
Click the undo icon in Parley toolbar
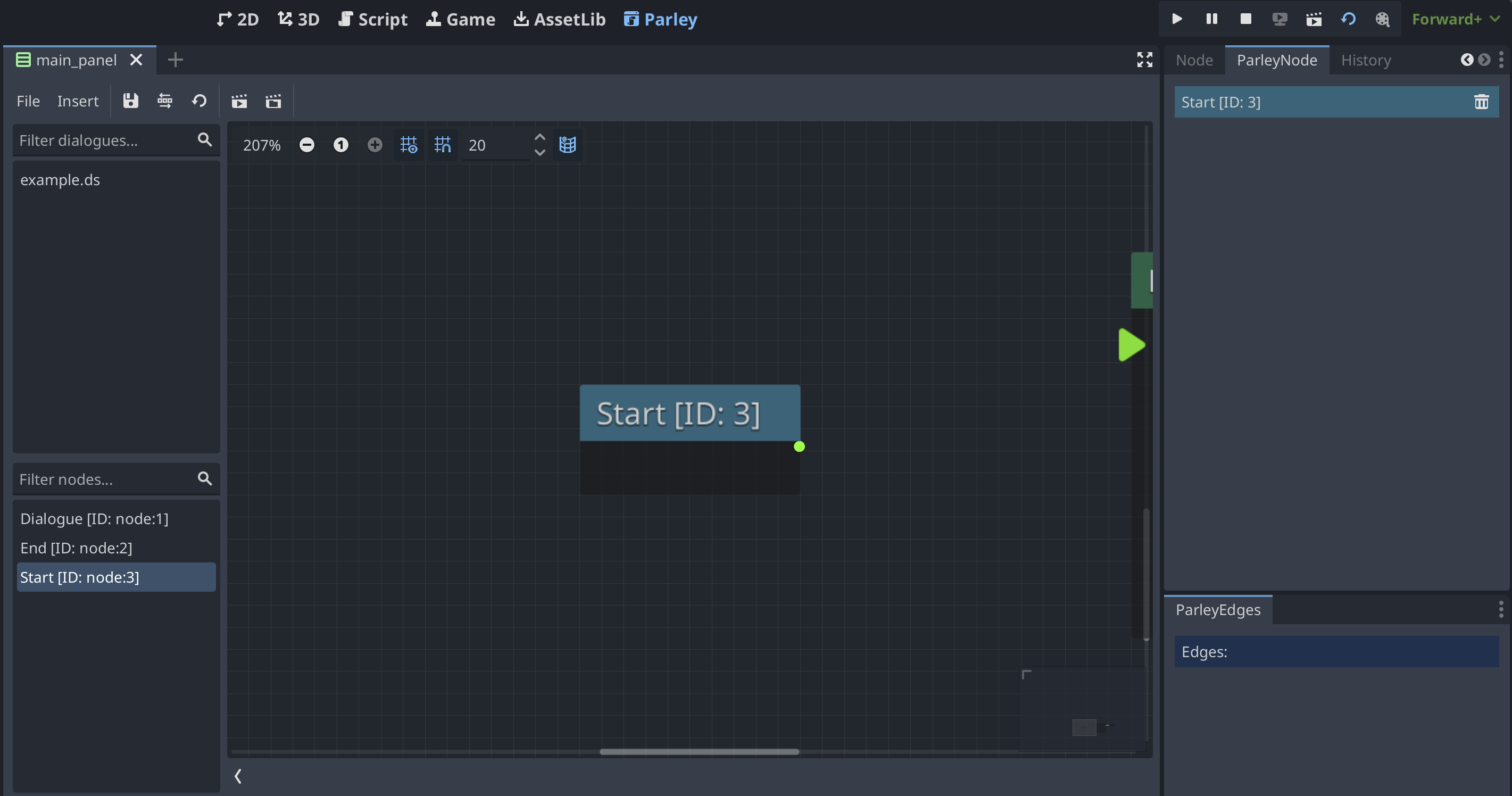coord(199,101)
